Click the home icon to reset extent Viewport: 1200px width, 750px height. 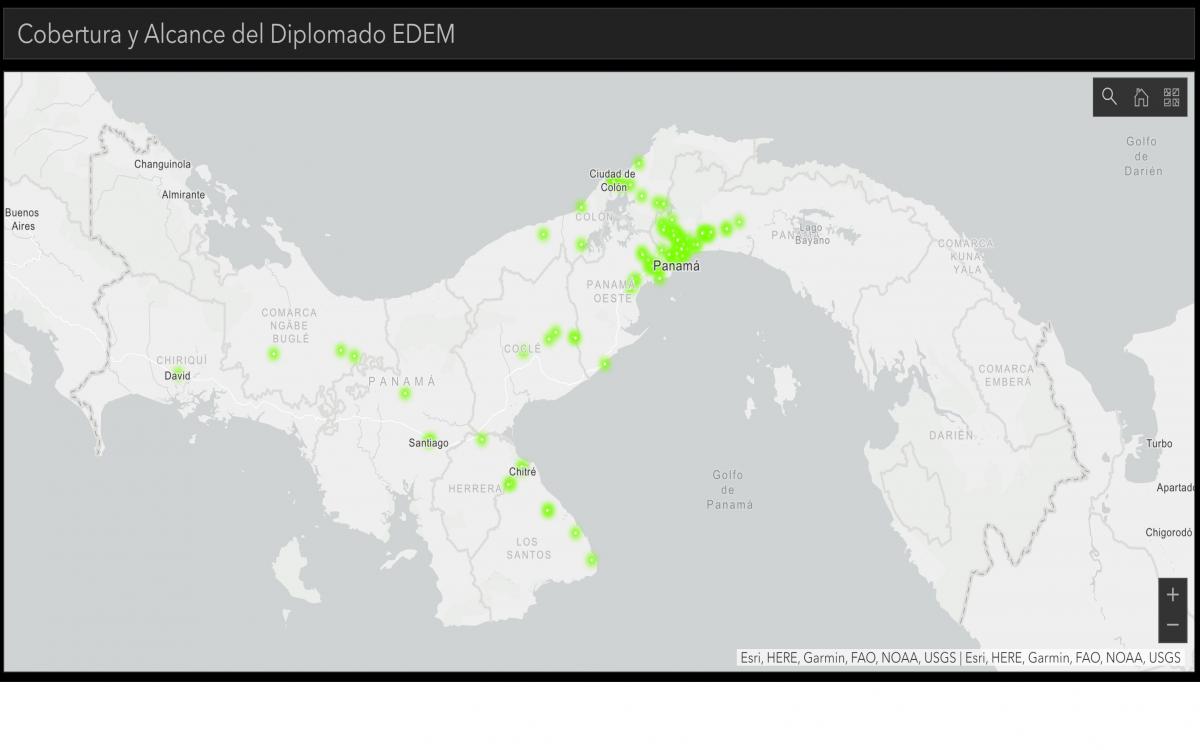click(1141, 97)
